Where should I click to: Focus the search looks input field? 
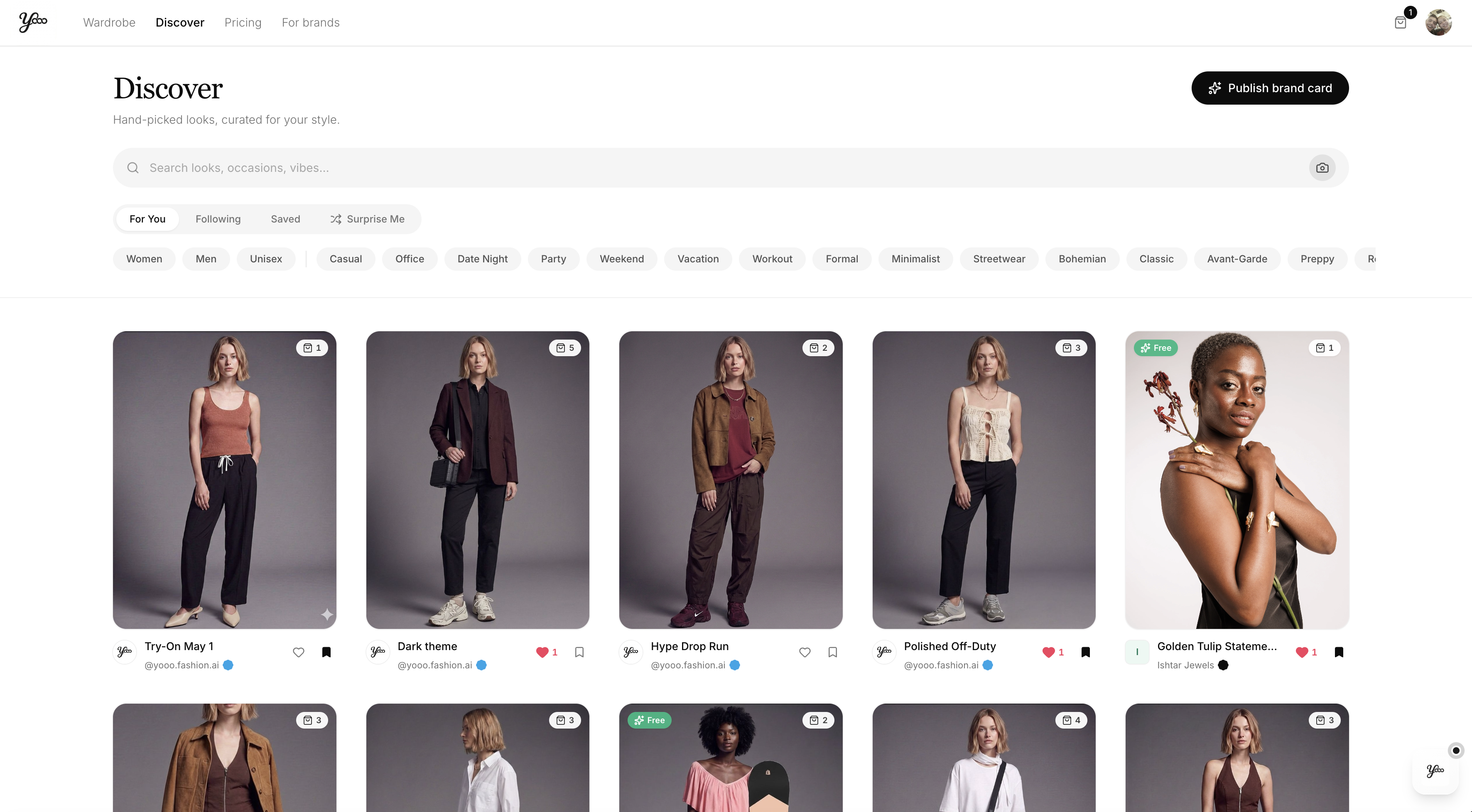730,168
